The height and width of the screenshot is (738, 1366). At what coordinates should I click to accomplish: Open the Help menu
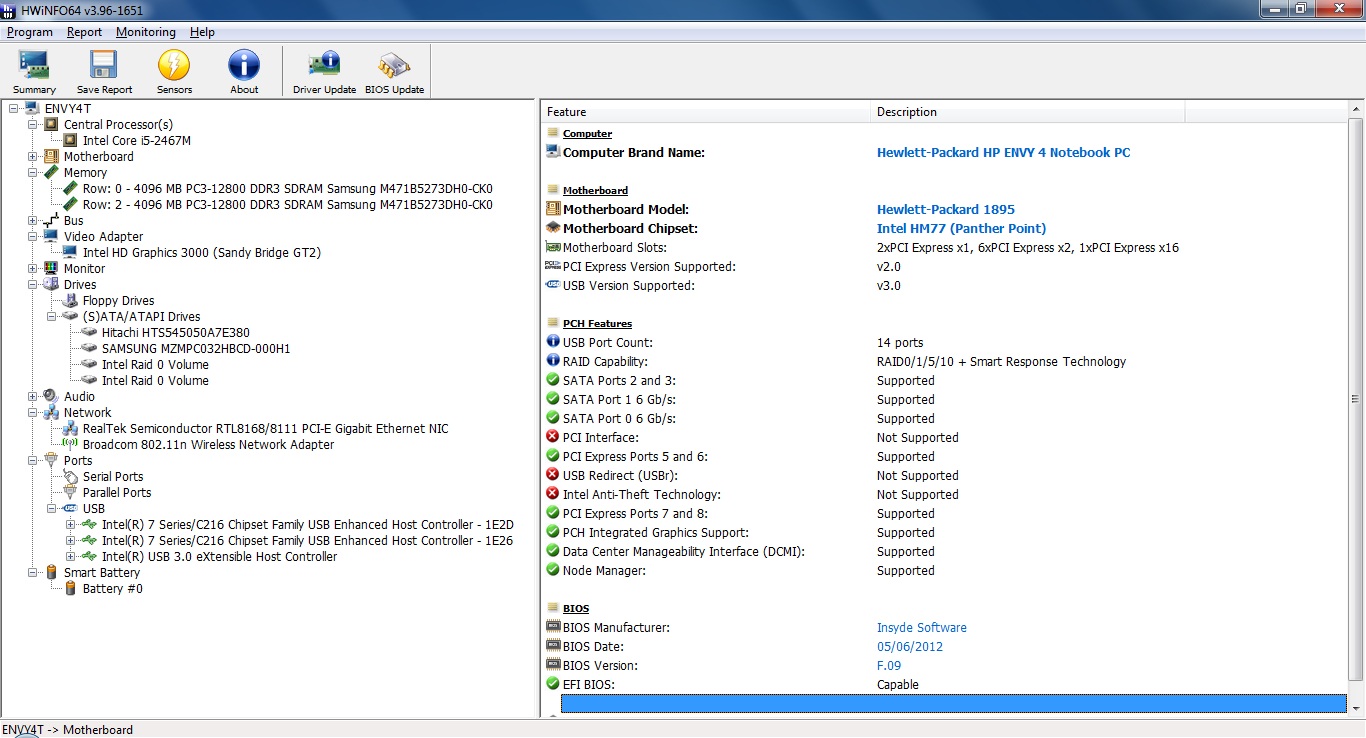[202, 32]
